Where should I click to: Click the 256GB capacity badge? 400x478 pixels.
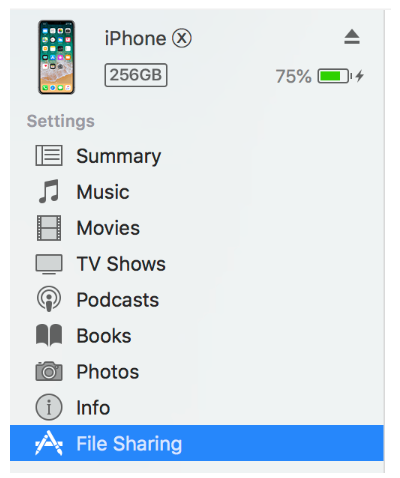point(136,75)
